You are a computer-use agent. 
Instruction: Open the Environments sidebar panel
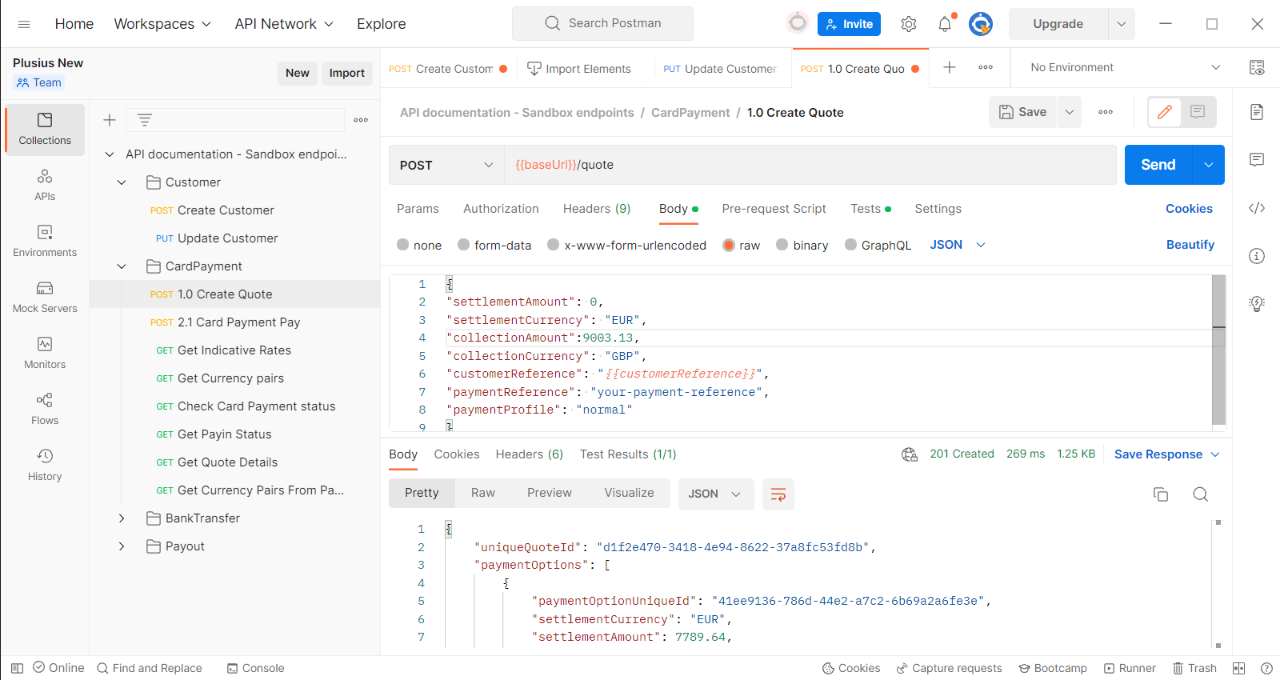pyautogui.click(x=45, y=241)
